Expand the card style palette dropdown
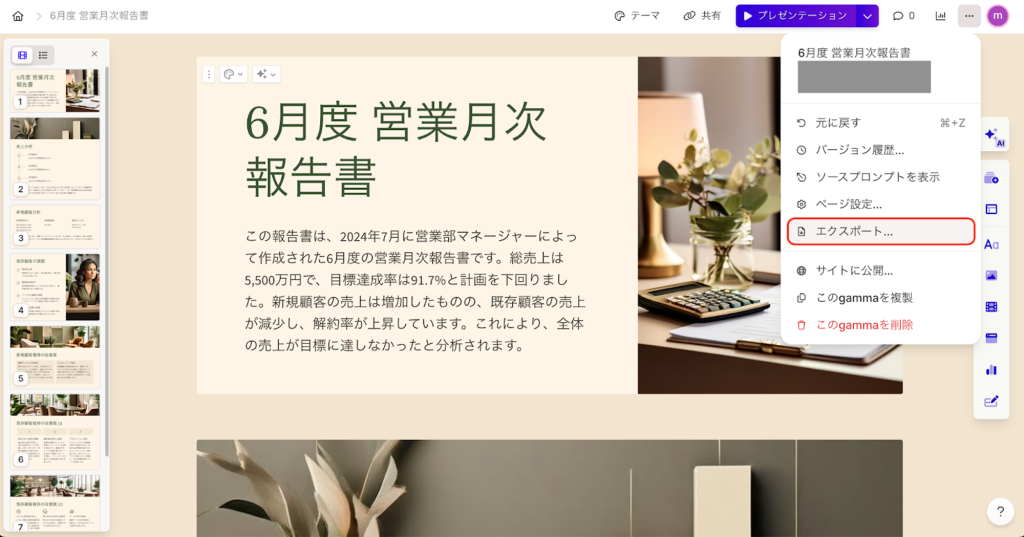 click(233, 74)
